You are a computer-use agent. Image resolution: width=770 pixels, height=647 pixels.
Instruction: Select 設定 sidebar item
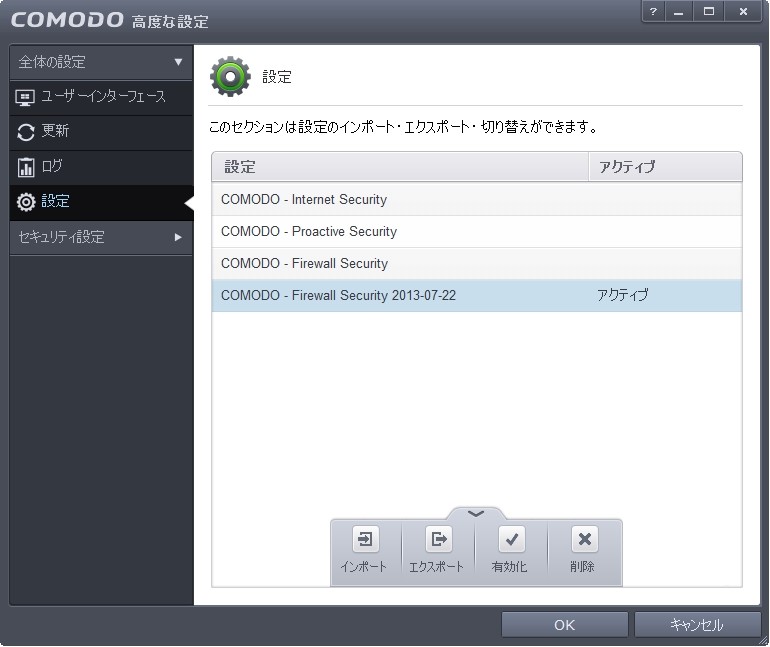pyautogui.click(x=101, y=202)
